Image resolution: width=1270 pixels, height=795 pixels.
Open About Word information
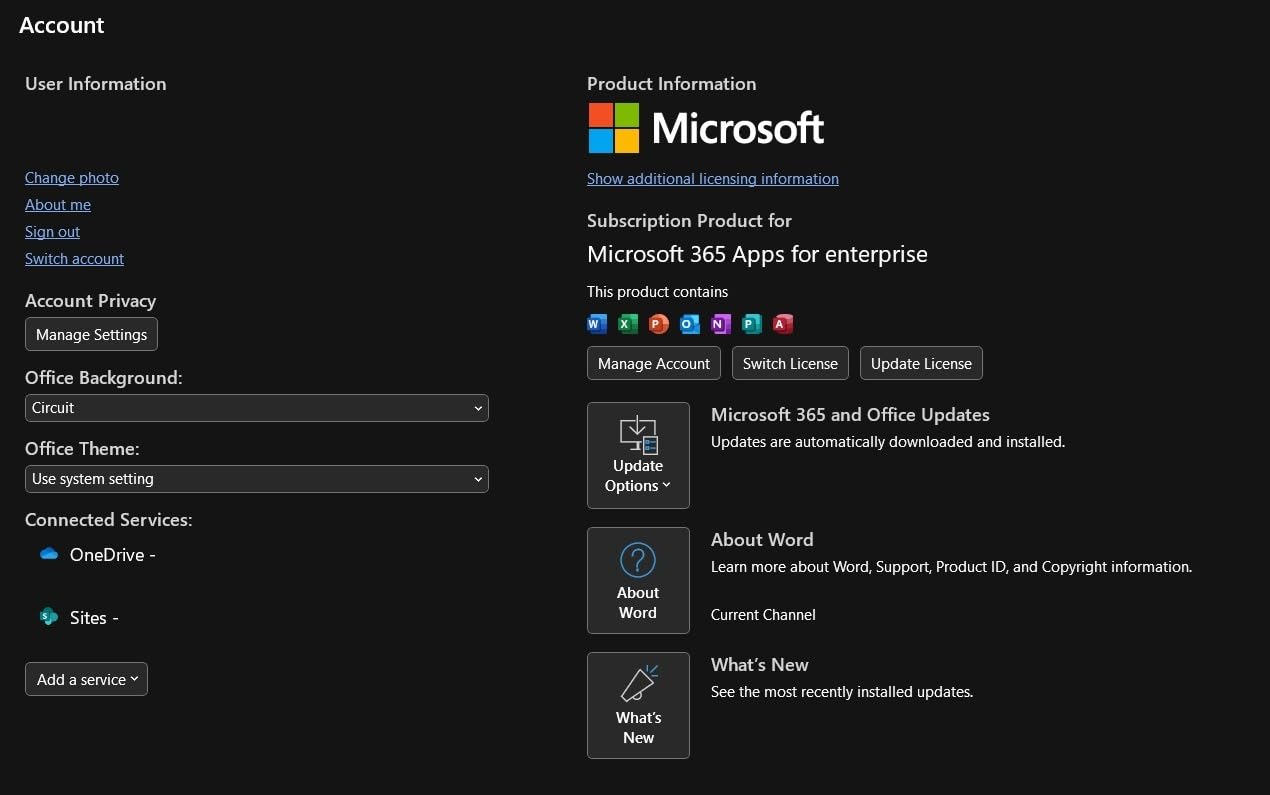[x=638, y=580]
